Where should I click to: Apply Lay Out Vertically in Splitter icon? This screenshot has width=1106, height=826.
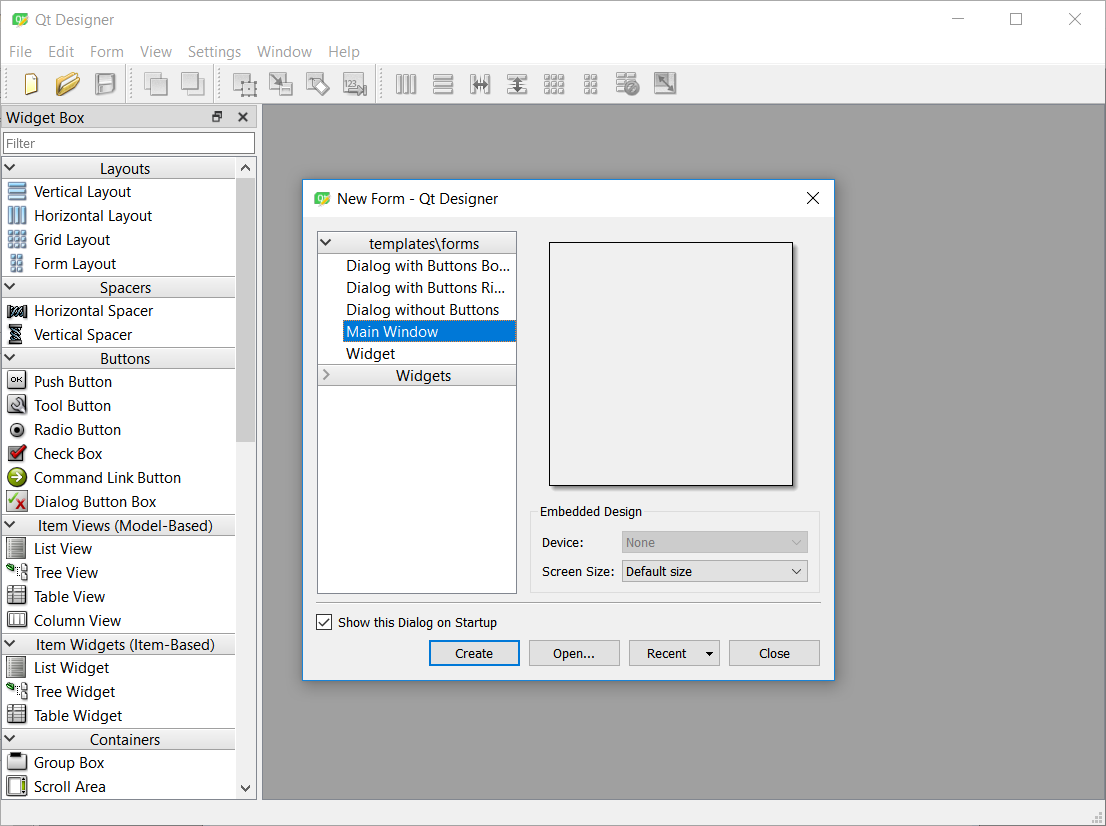[517, 84]
